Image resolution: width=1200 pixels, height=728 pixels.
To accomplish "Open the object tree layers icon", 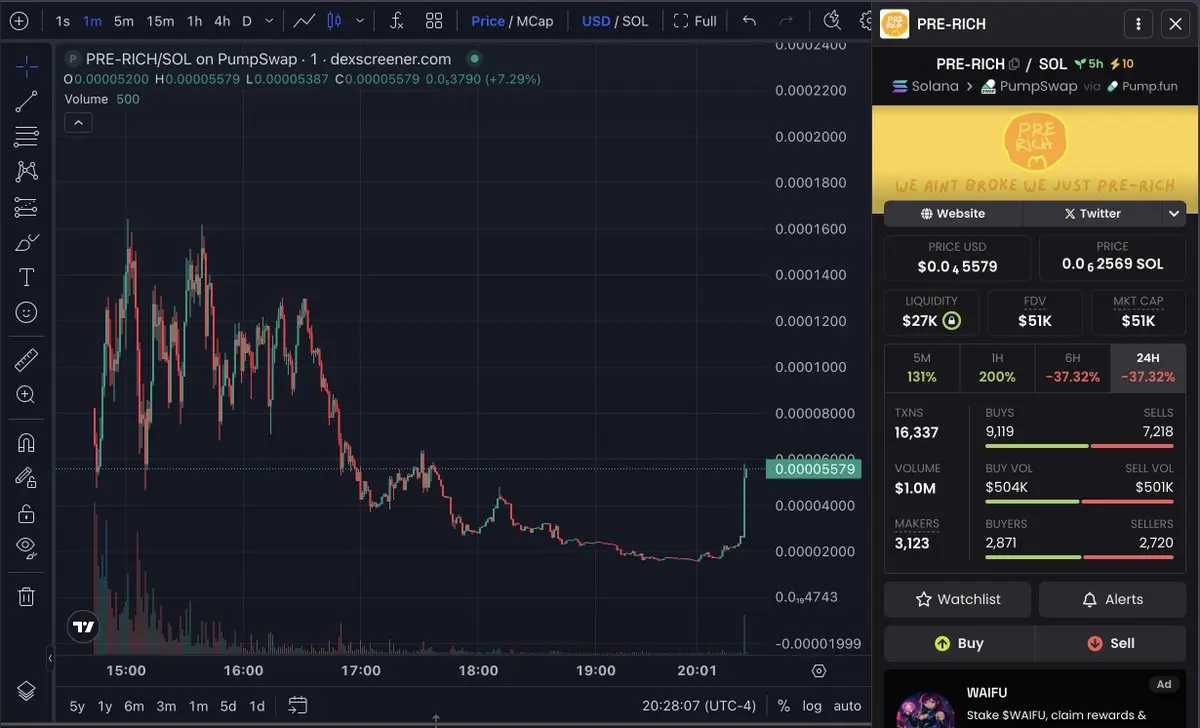I will 27,691.
